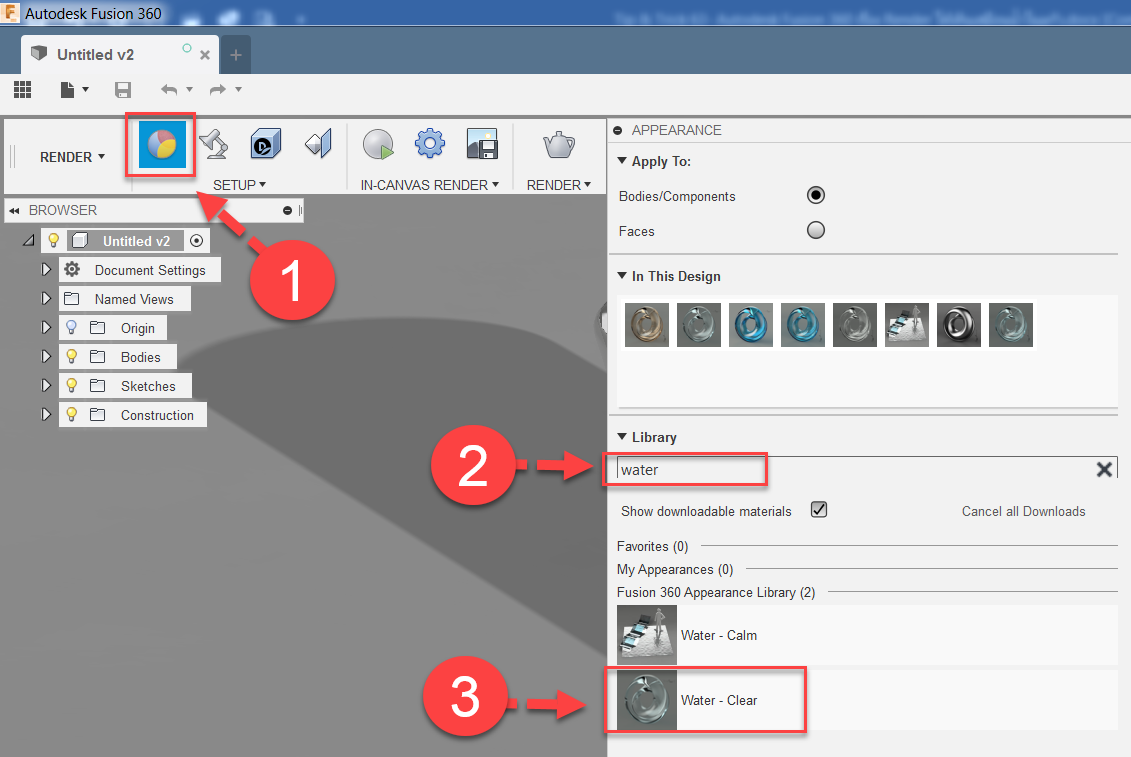
Task: Clear the library search with X
Action: point(1104,470)
